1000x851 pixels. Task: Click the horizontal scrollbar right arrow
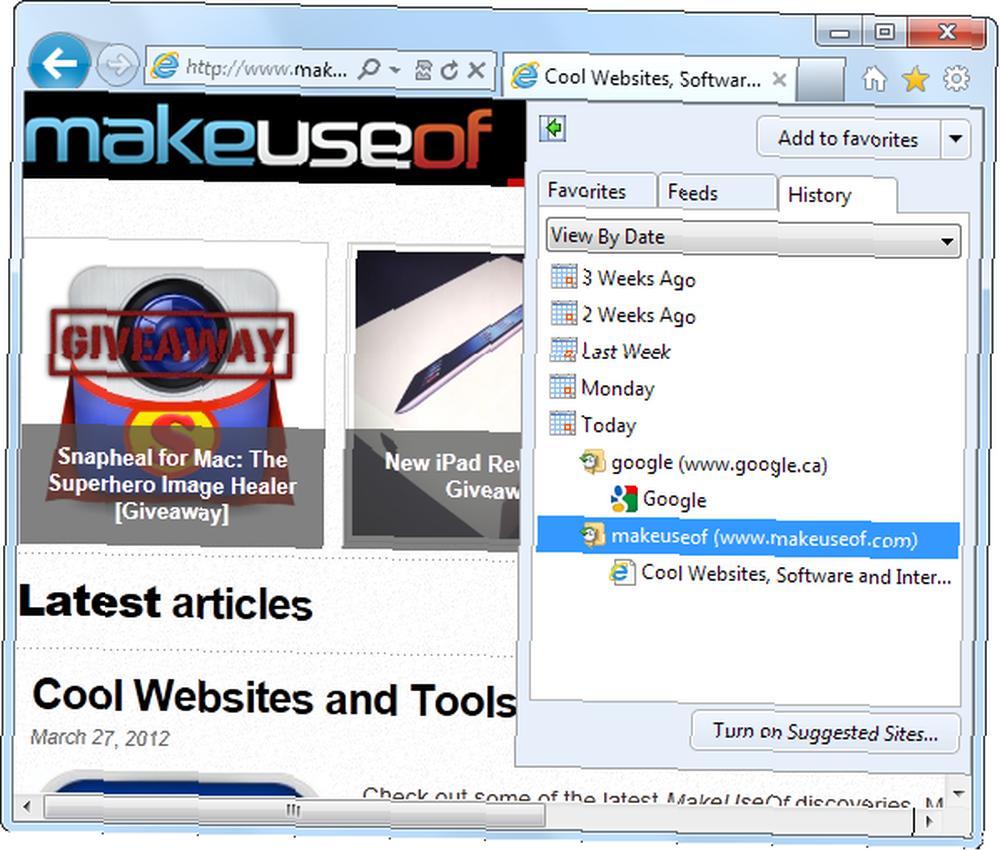click(929, 821)
